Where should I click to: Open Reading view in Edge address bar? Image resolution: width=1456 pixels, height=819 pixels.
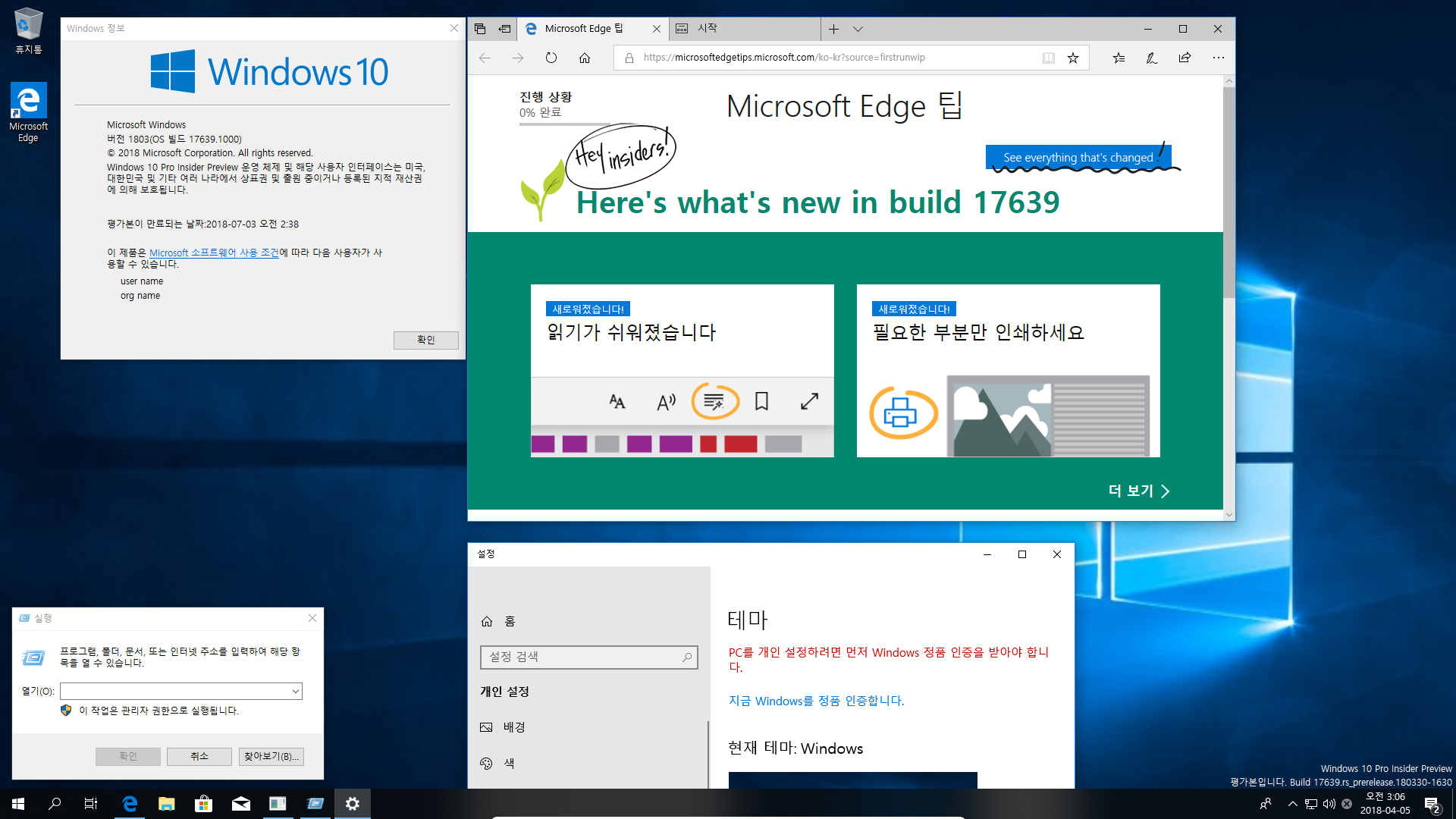pos(1048,58)
